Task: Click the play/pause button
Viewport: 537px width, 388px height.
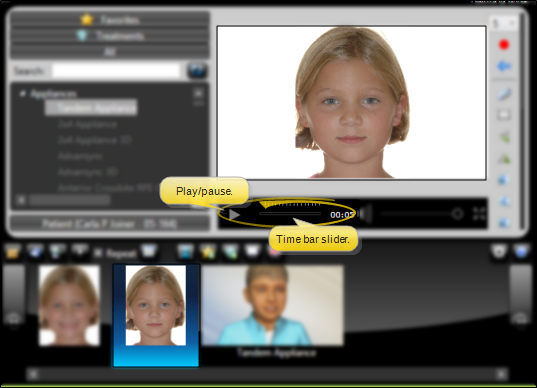Action: tap(234, 215)
